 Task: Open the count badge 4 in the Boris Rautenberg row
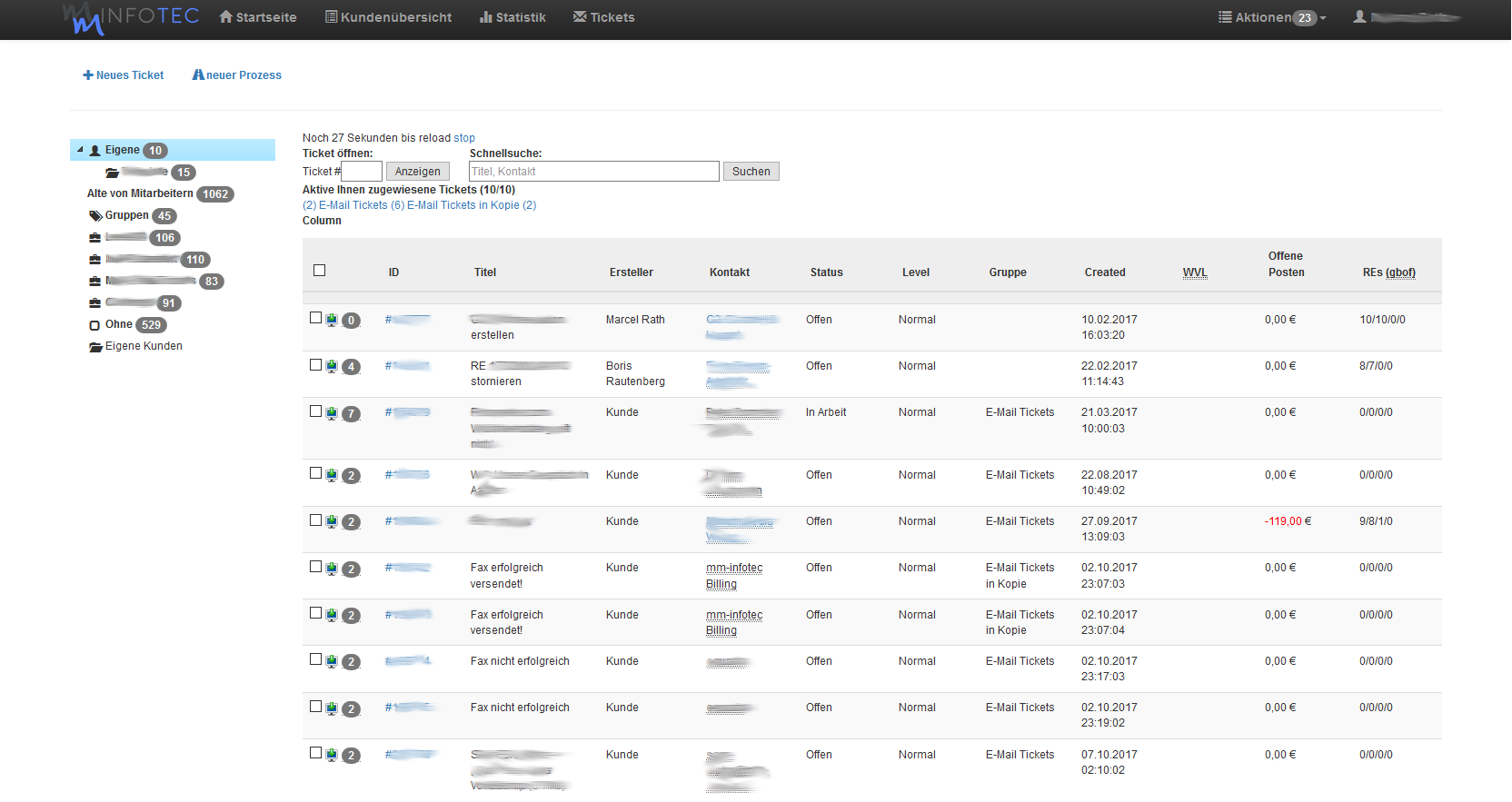point(351,367)
